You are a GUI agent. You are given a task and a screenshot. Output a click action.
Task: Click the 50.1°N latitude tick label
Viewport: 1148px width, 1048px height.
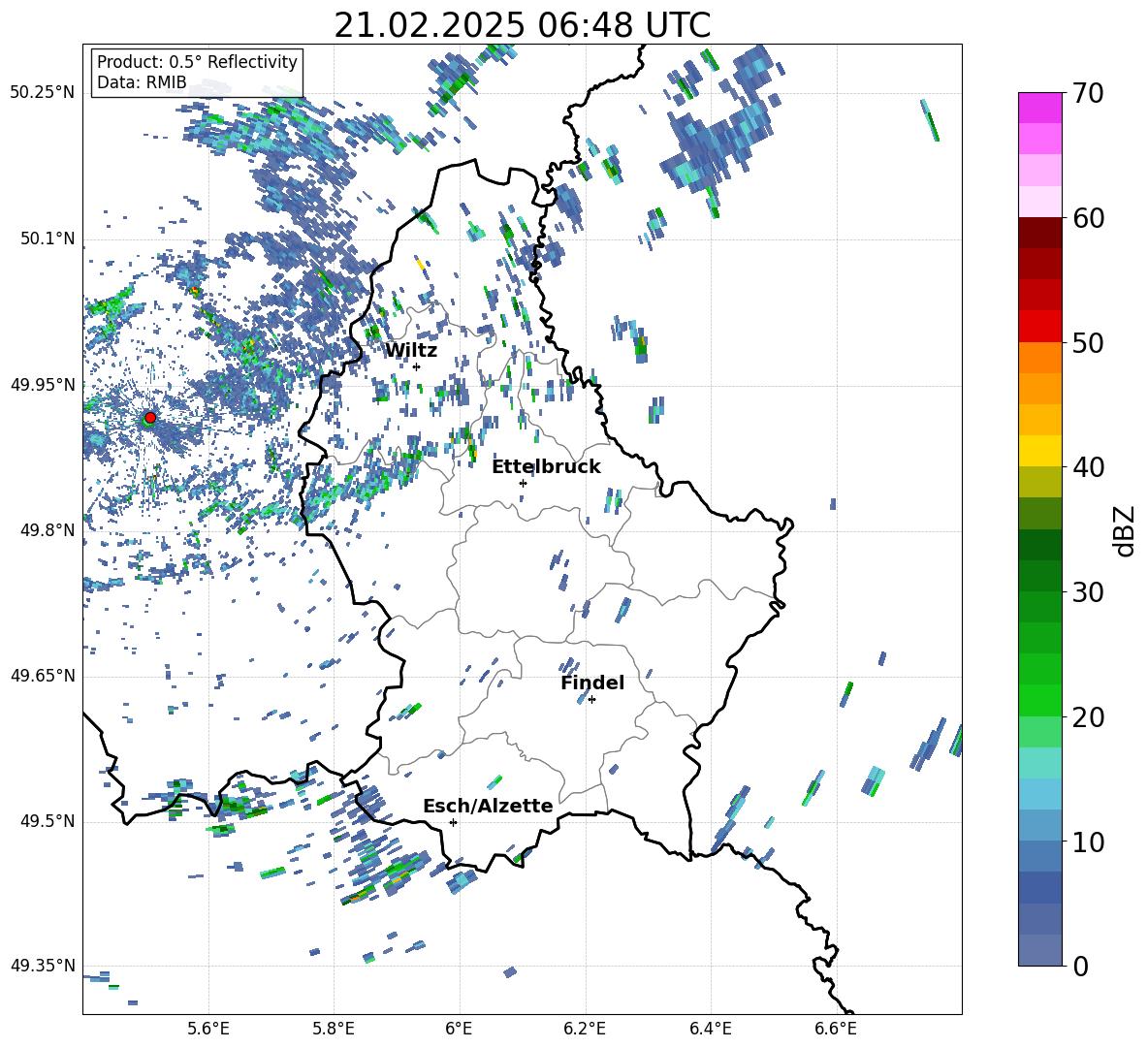tap(48, 238)
